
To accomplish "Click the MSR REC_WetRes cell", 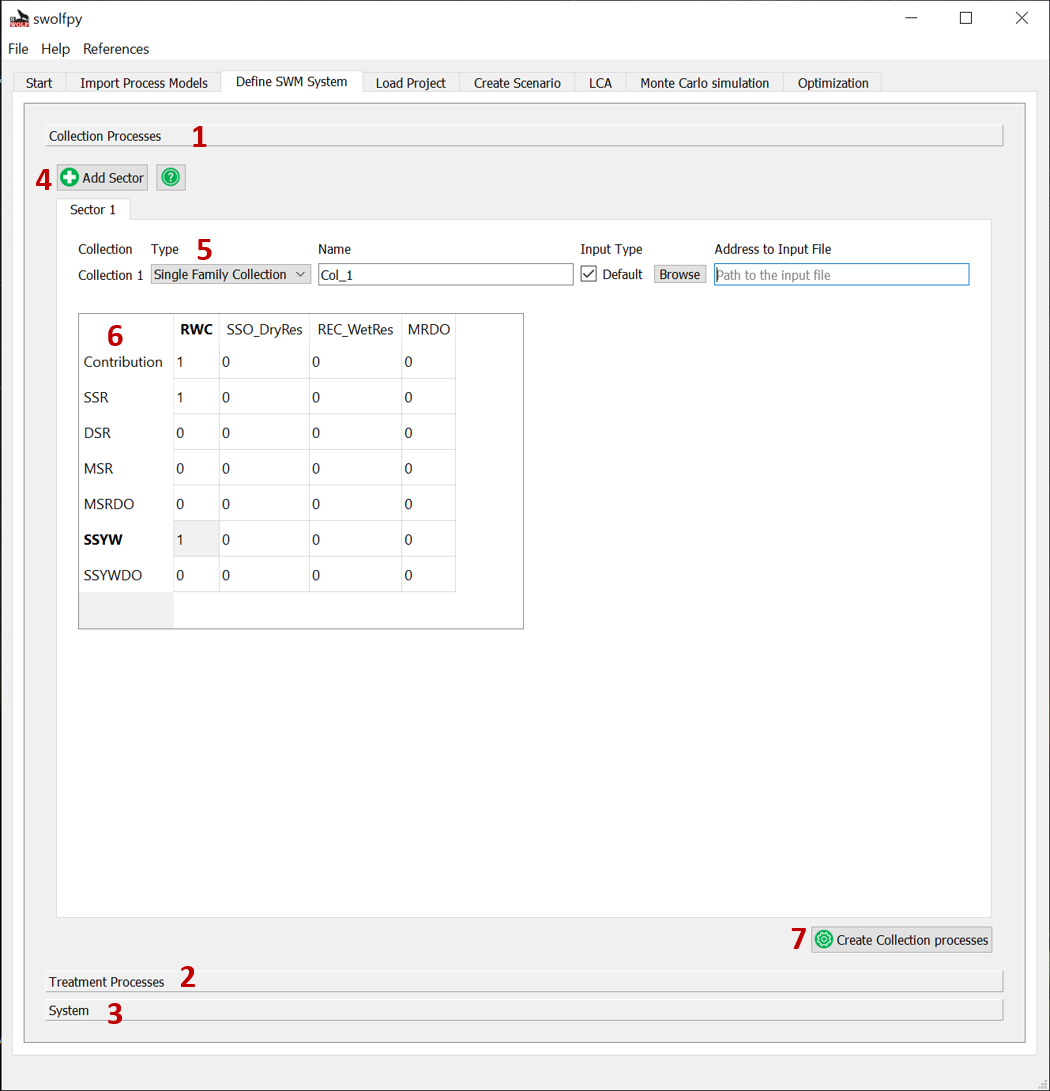I will tap(356, 468).
